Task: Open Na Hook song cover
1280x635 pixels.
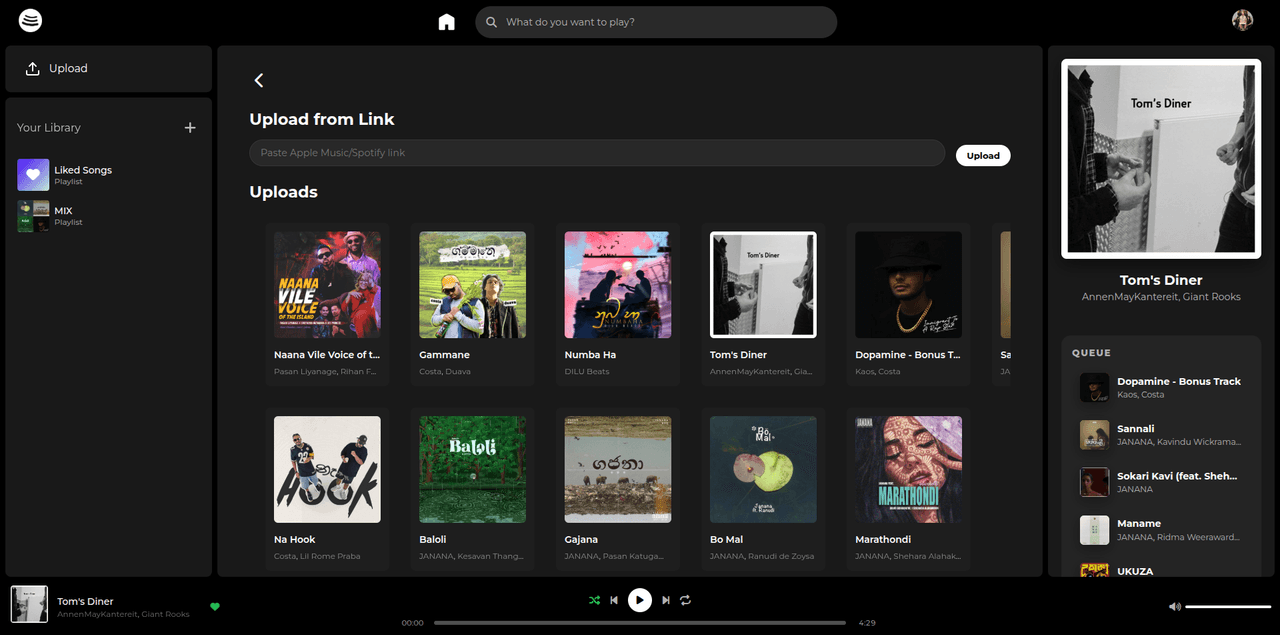Action: tap(327, 469)
